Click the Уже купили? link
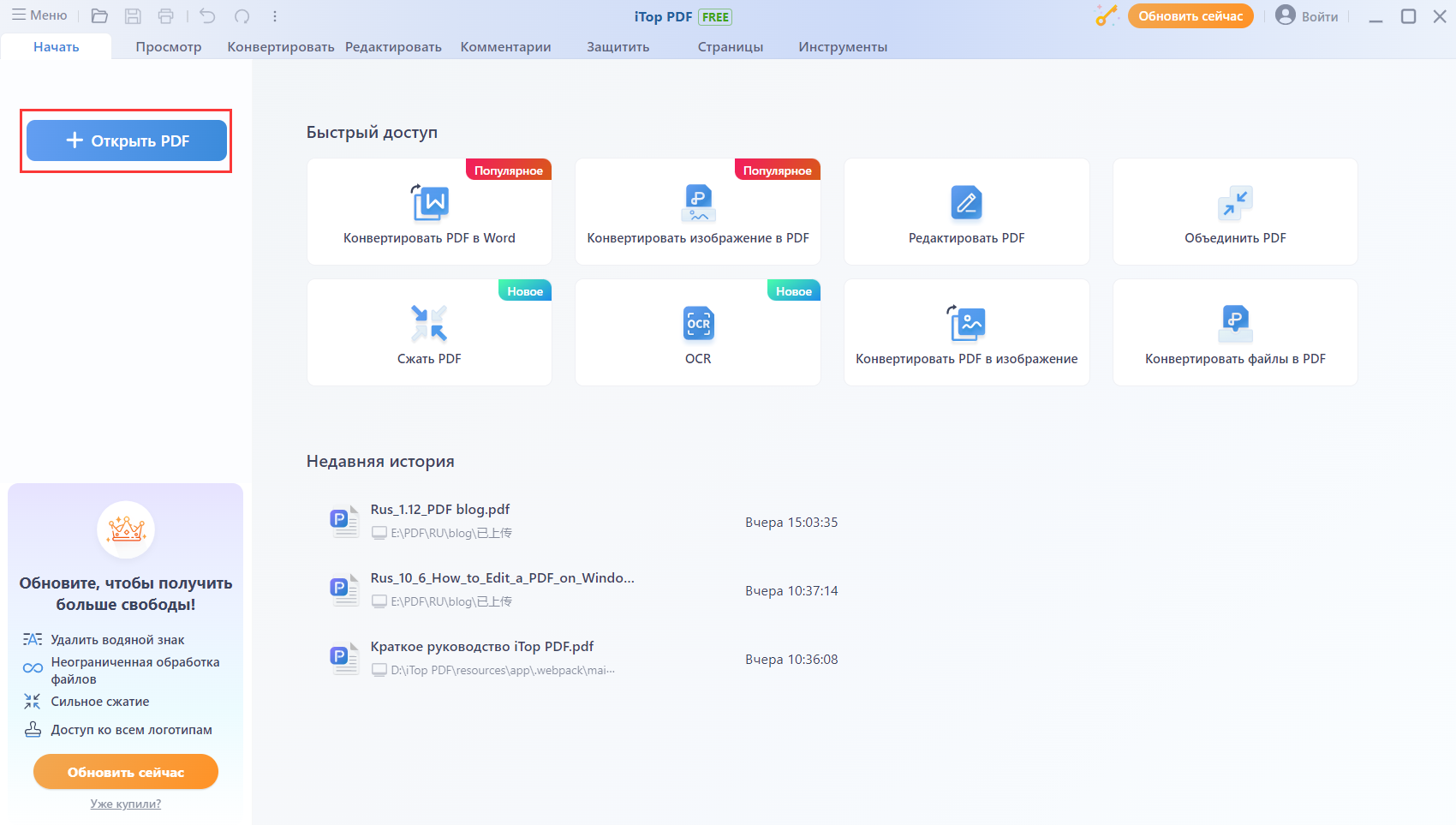The width and height of the screenshot is (1456, 825). 126,804
